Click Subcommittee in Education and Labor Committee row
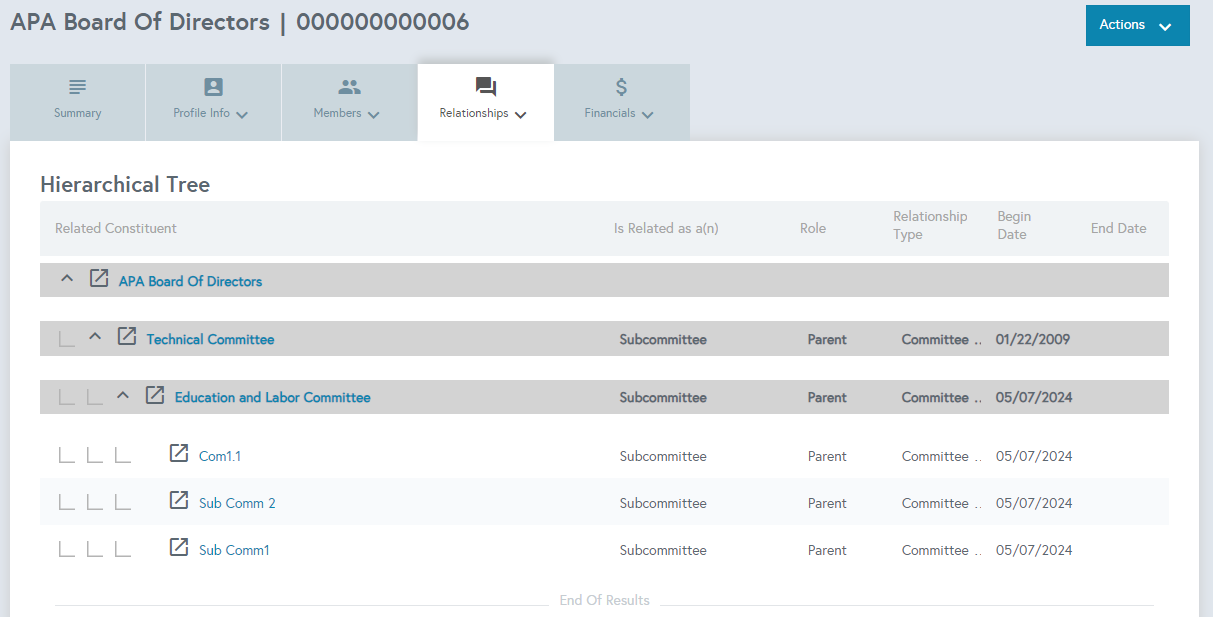The width and height of the screenshot is (1213, 617). (x=663, y=398)
